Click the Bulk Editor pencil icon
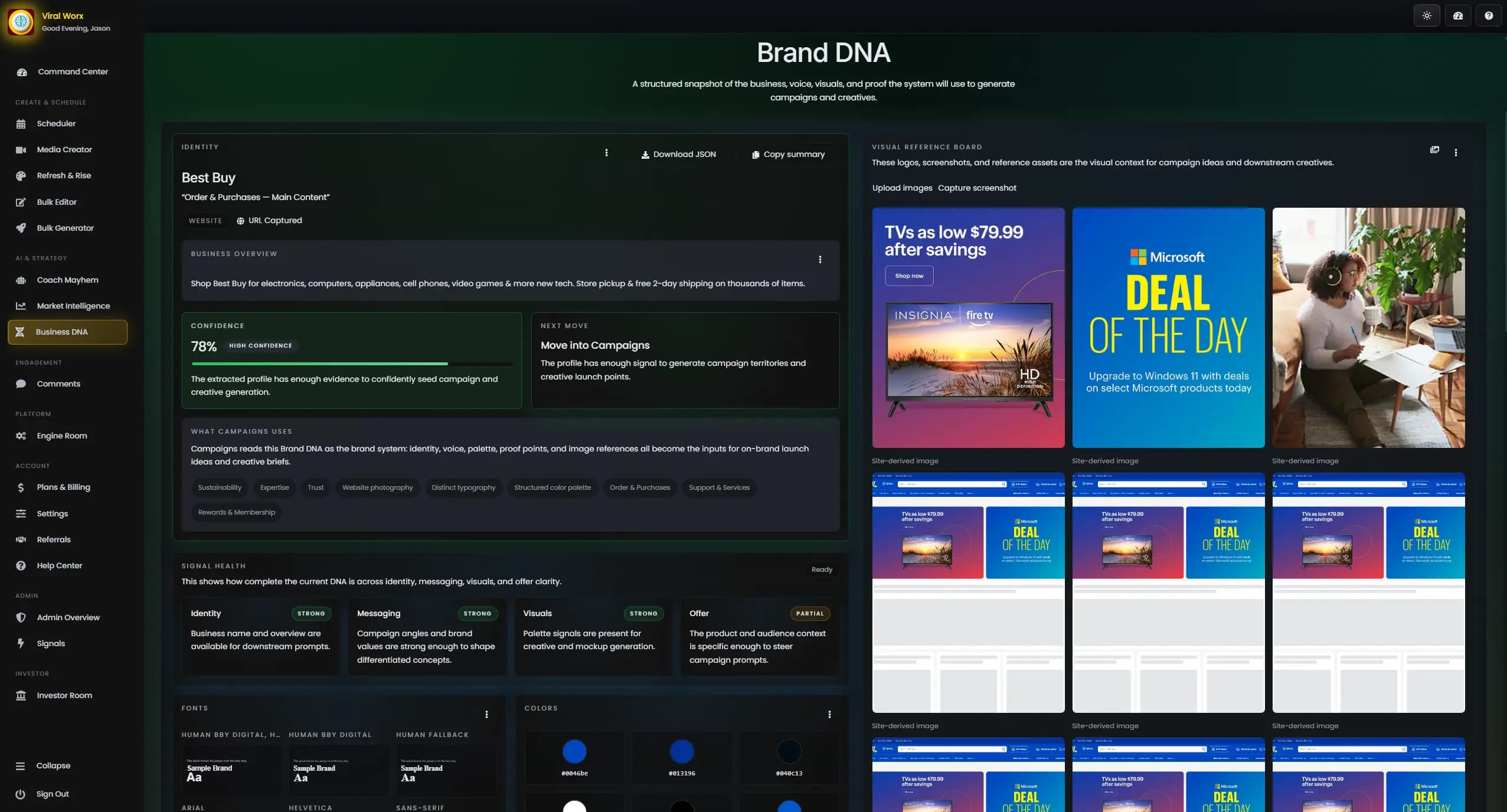 pos(21,202)
